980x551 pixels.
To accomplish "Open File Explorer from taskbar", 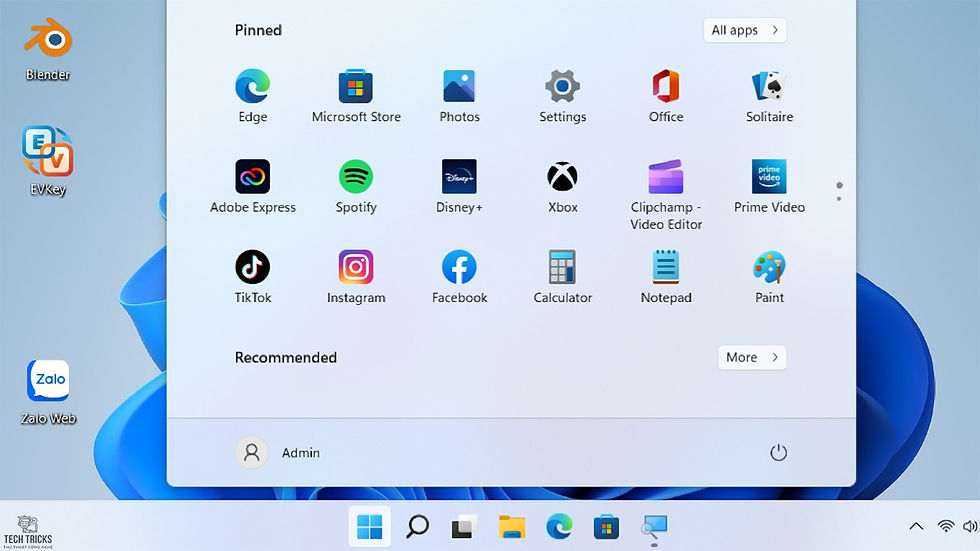I will [512, 527].
